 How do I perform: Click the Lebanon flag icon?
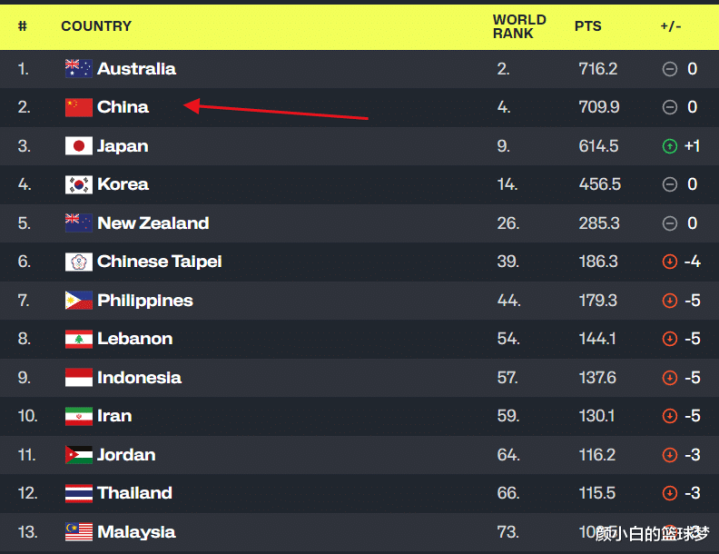[x=78, y=339]
